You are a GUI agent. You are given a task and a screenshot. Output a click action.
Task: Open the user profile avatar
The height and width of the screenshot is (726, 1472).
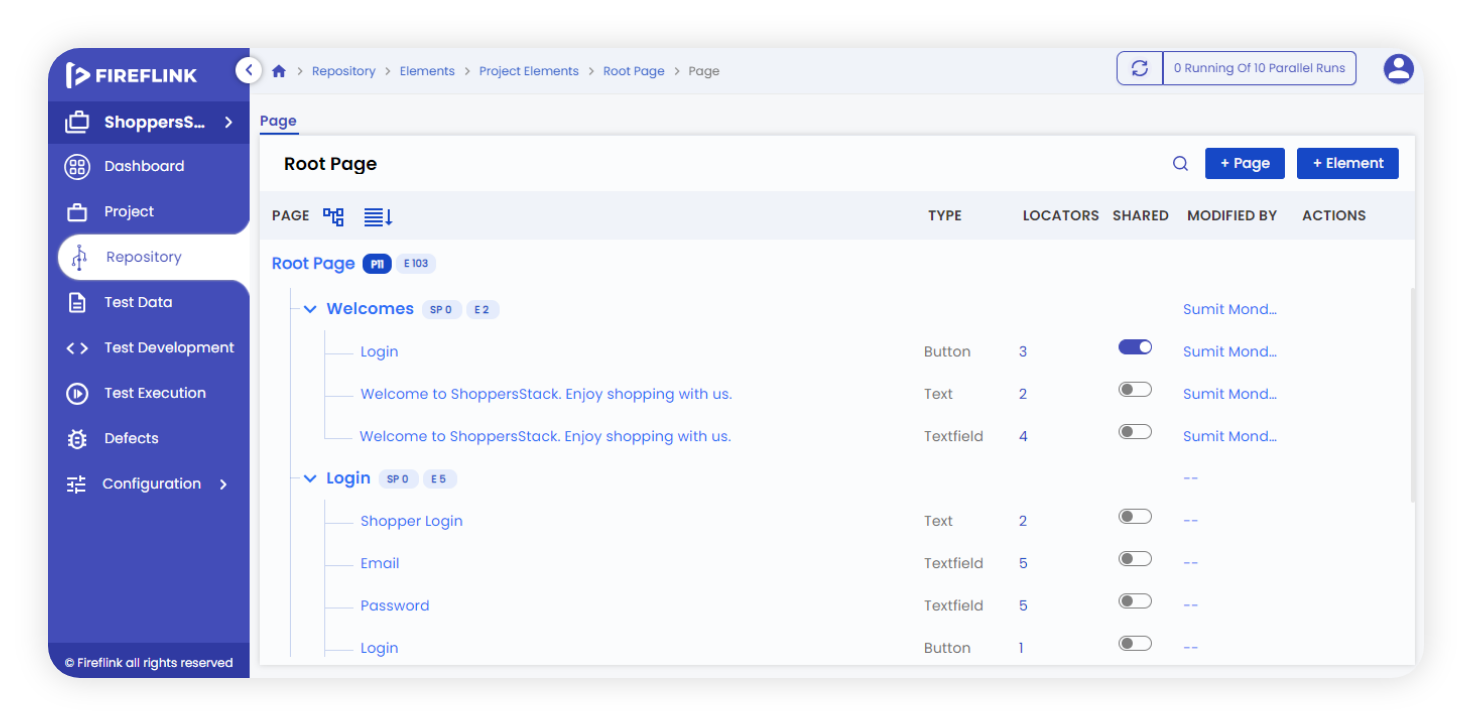[1398, 69]
